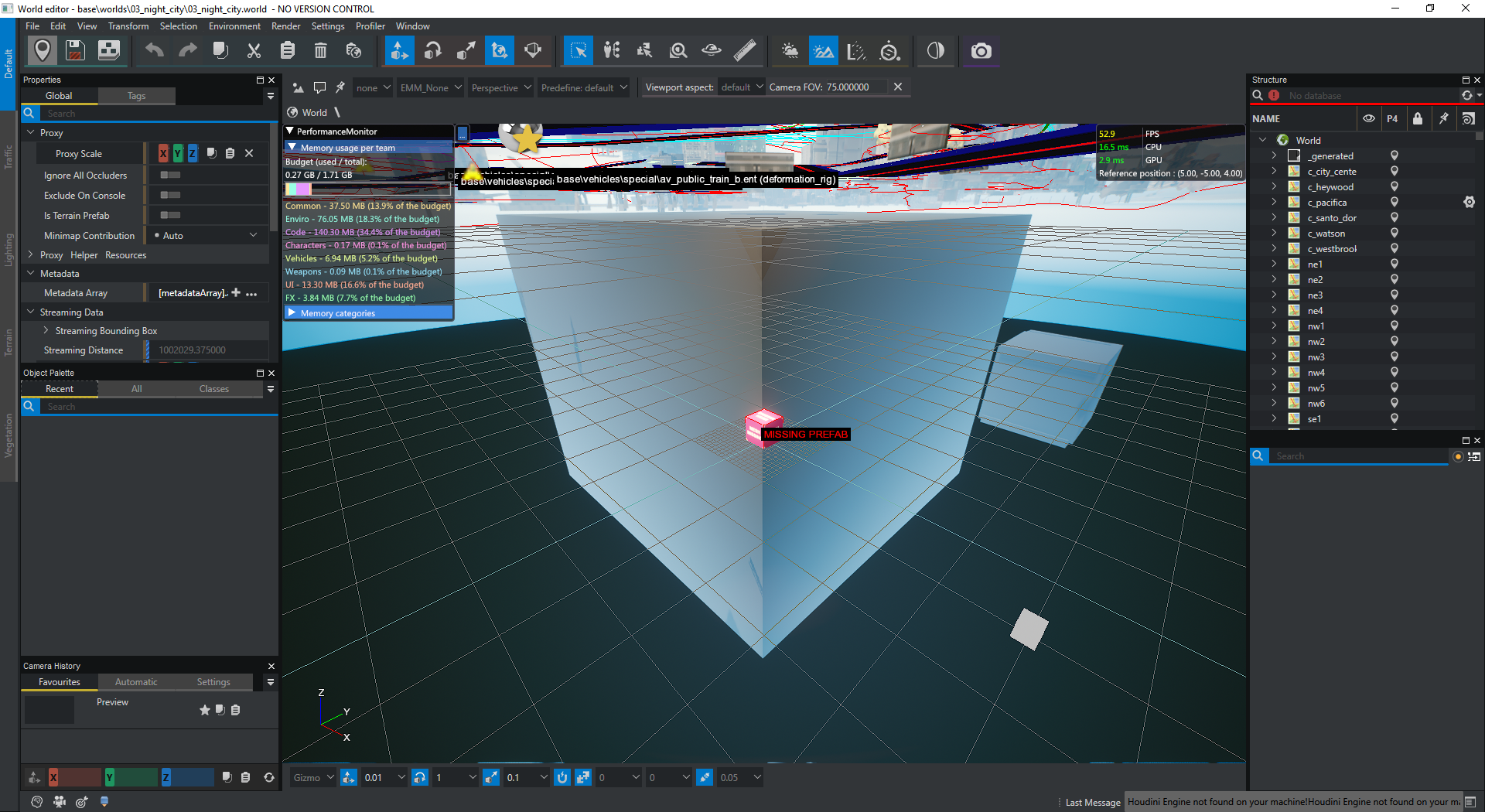Expand the c_pacifica tree node
The height and width of the screenshot is (812, 1485).
[1274, 202]
